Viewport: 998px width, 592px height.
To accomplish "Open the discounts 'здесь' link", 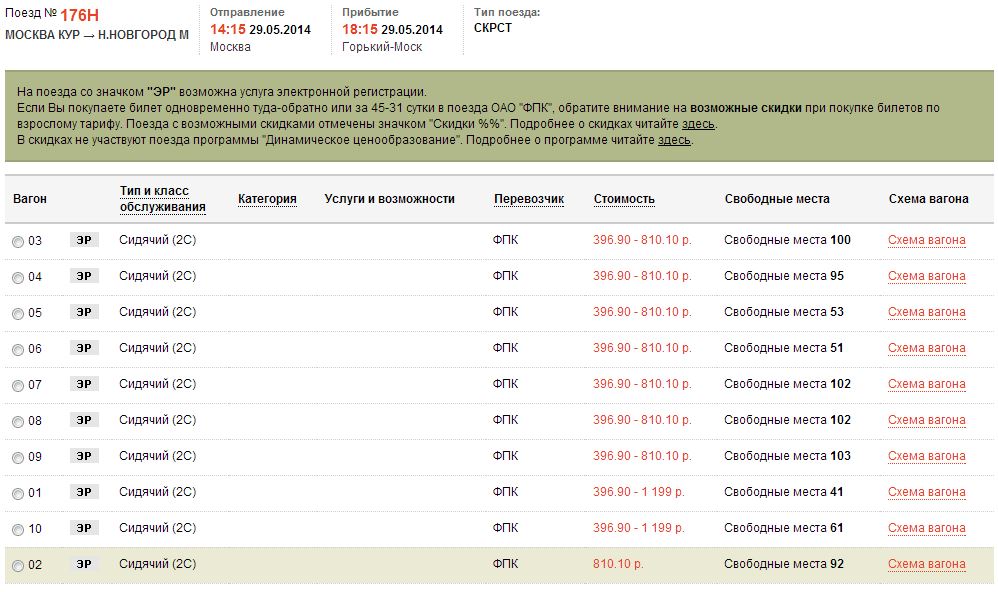I will click(x=698, y=124).
